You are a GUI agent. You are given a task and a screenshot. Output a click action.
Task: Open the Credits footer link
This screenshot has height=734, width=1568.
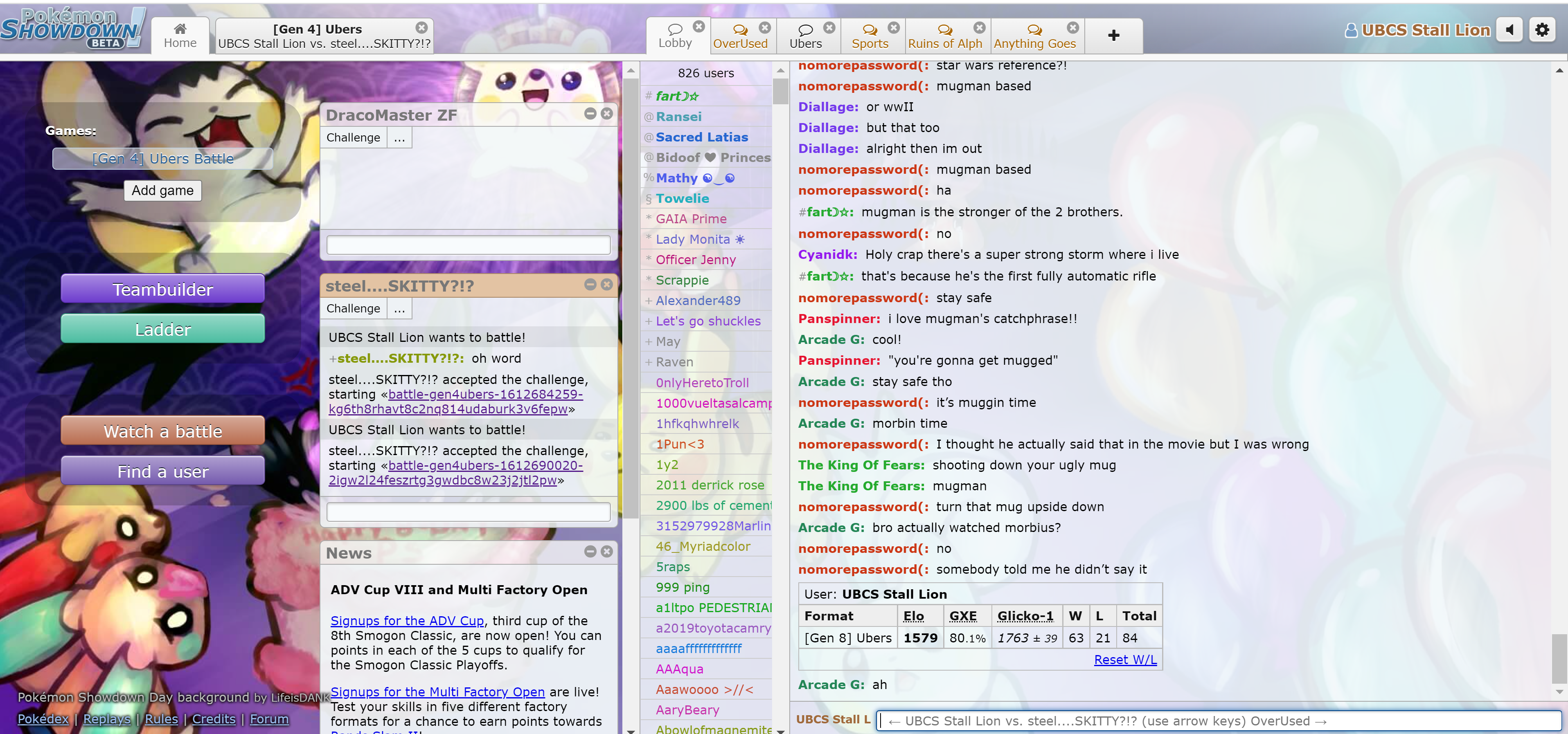click(214, 719)
